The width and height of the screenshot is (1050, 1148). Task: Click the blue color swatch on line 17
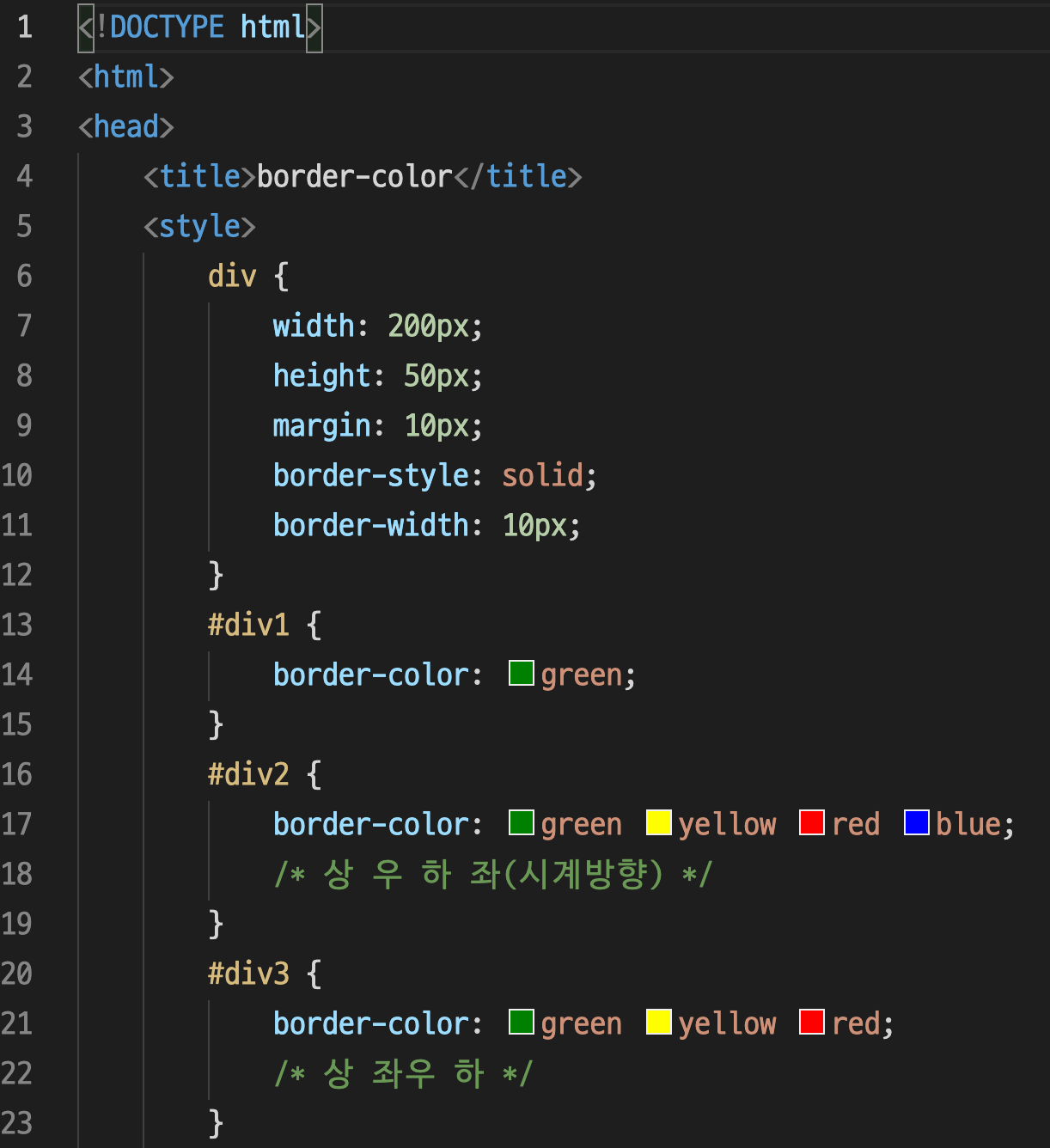pyautogui.click(x=917, y=822)
